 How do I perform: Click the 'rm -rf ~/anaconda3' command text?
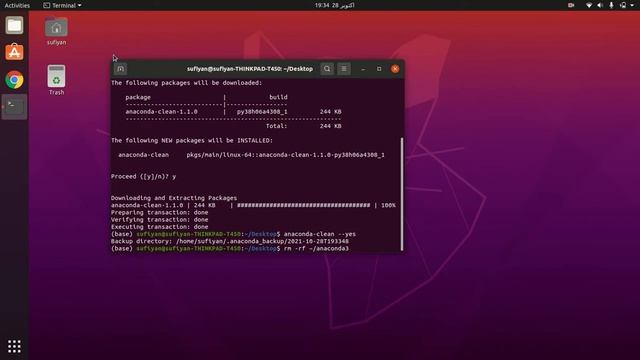click(x=316, y=249)
